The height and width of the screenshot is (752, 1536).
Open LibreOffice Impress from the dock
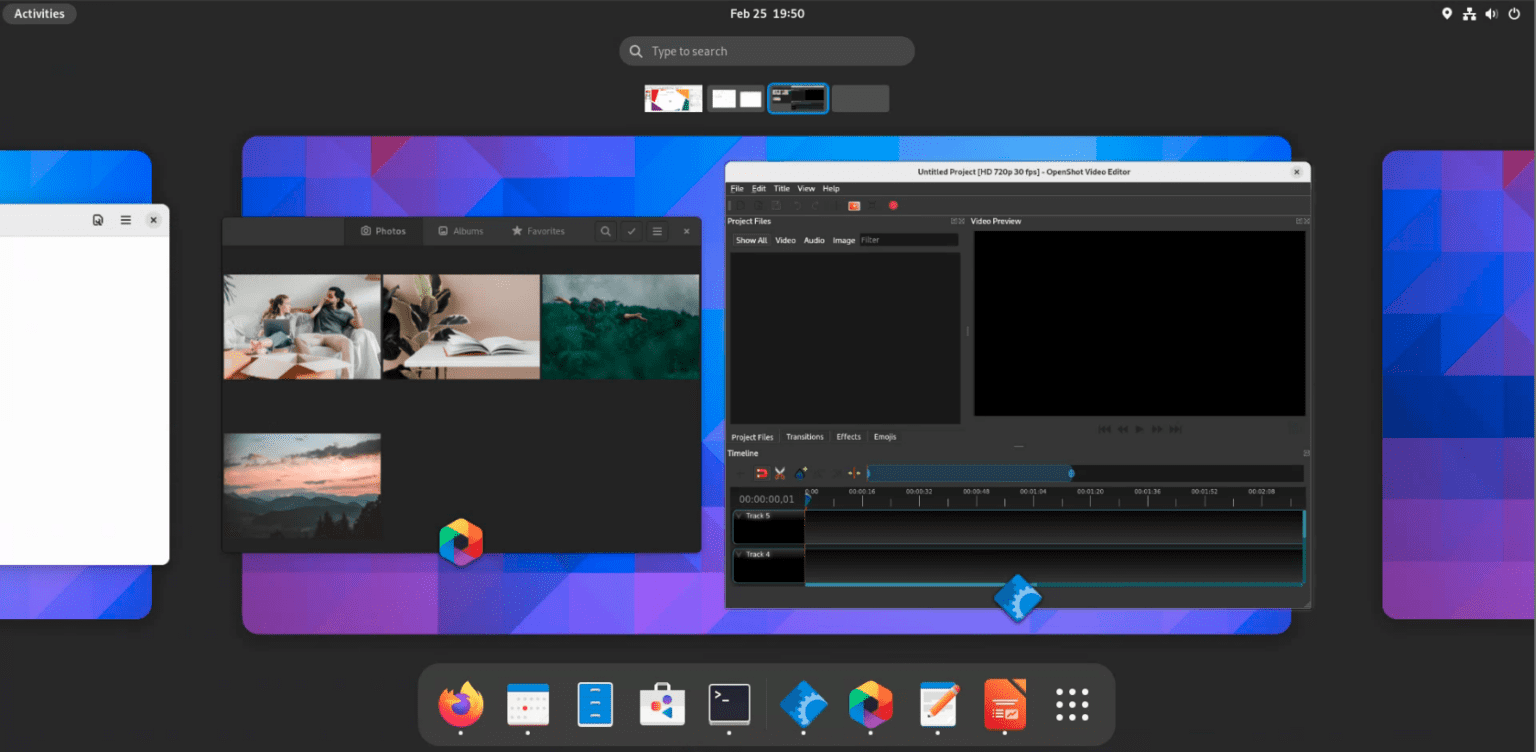click(1004, 704)
